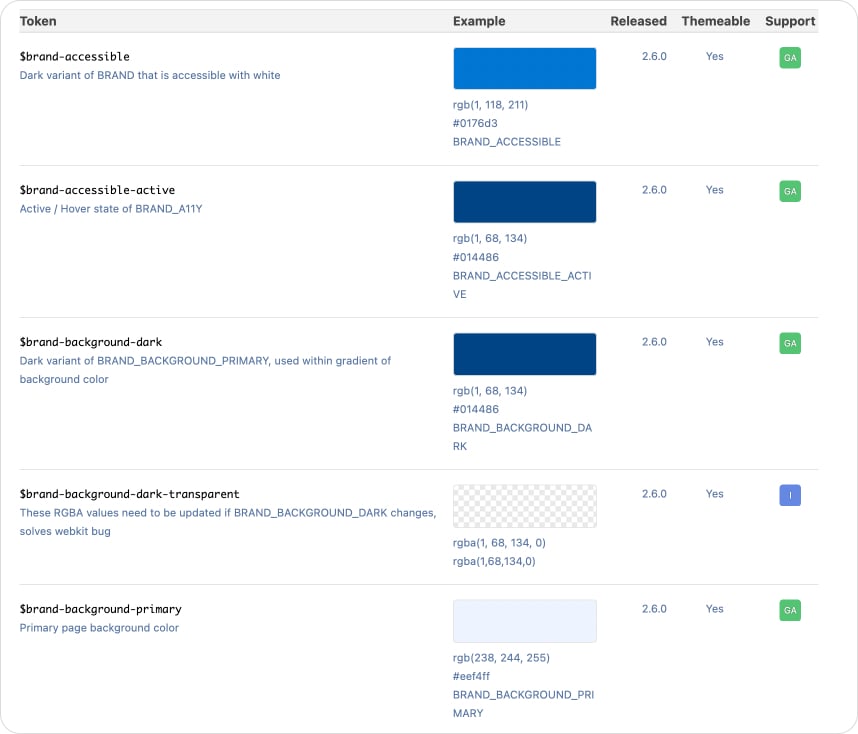858x734 pixels.
Task: Click the Token column header
Action: tap(38, 21)
